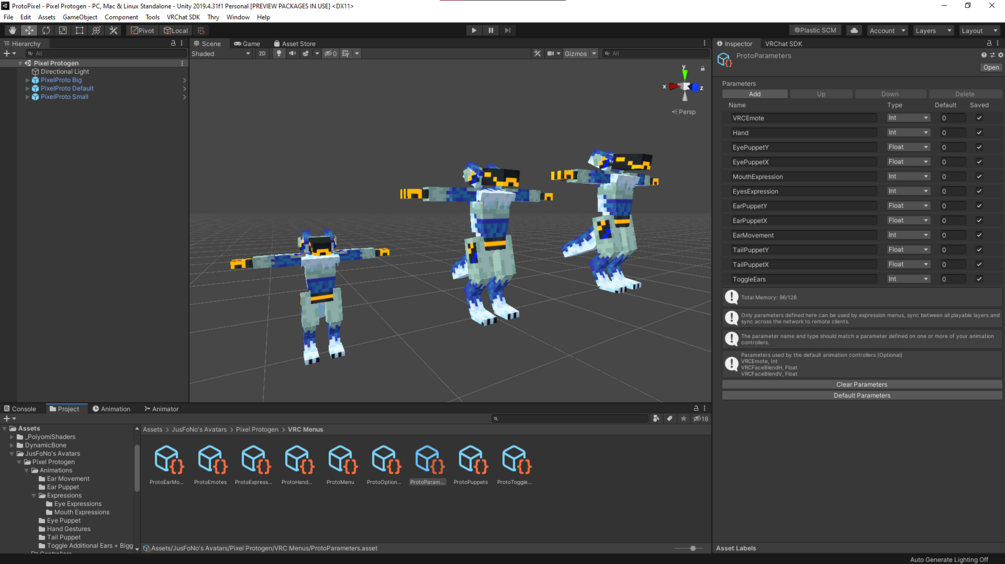
Task: Click Default Parameters button
Action: click(x=861, y=395)
